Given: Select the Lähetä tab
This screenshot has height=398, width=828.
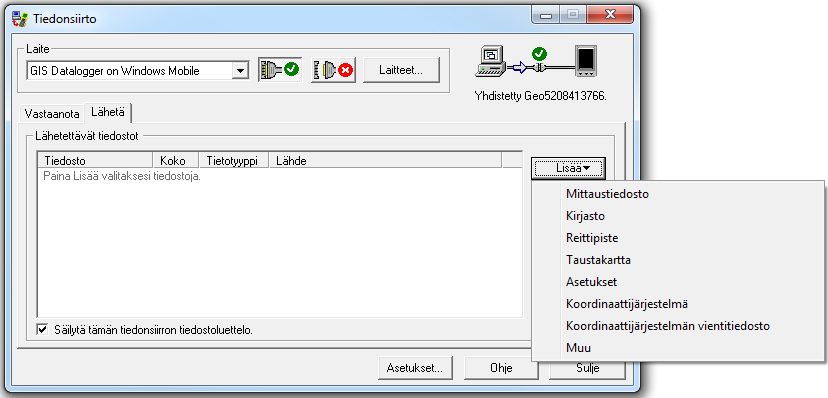Looking at the screenshot, I should click(x=108, y=112).
